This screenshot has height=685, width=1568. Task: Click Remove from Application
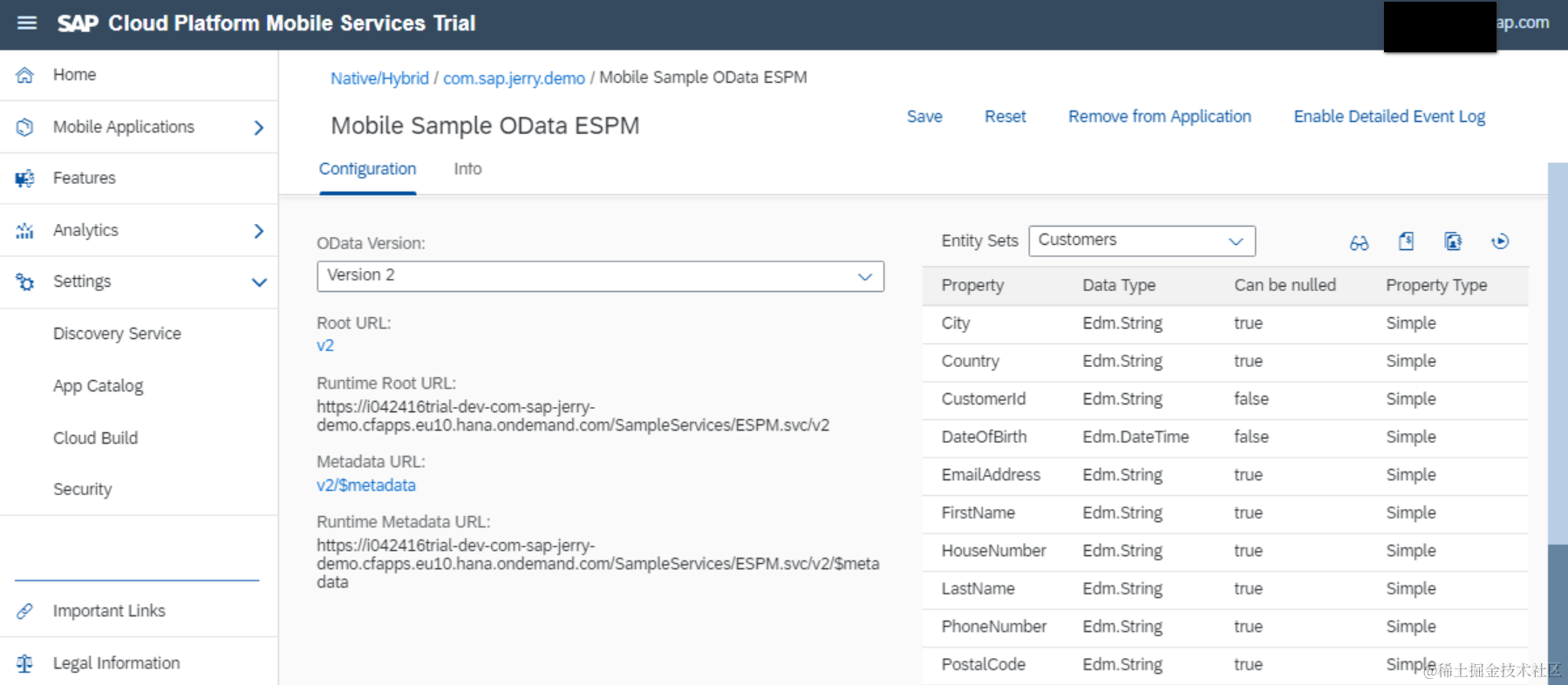pyautogui.click(x=1159, y=117)
